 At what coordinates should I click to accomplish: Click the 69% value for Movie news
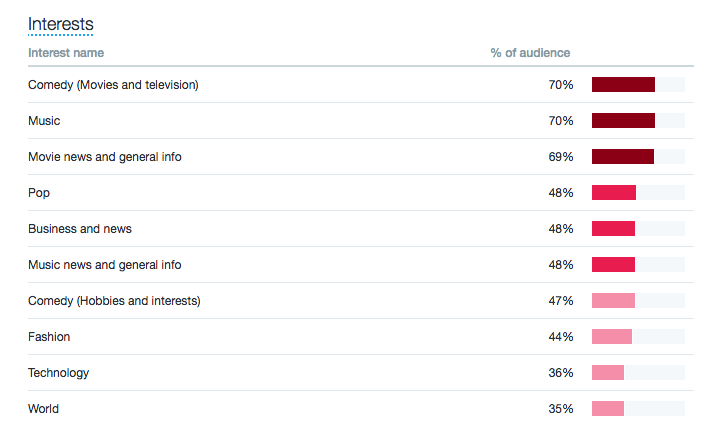(561, 157)
